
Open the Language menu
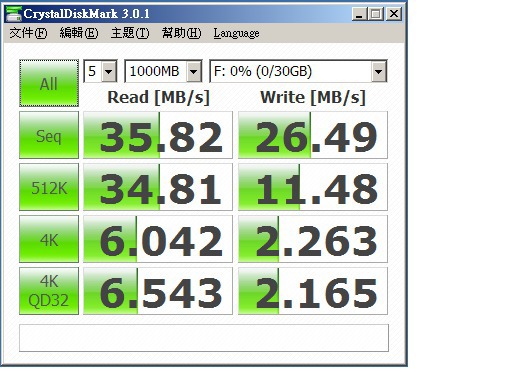pyautogui.click(x=236, y=33)
